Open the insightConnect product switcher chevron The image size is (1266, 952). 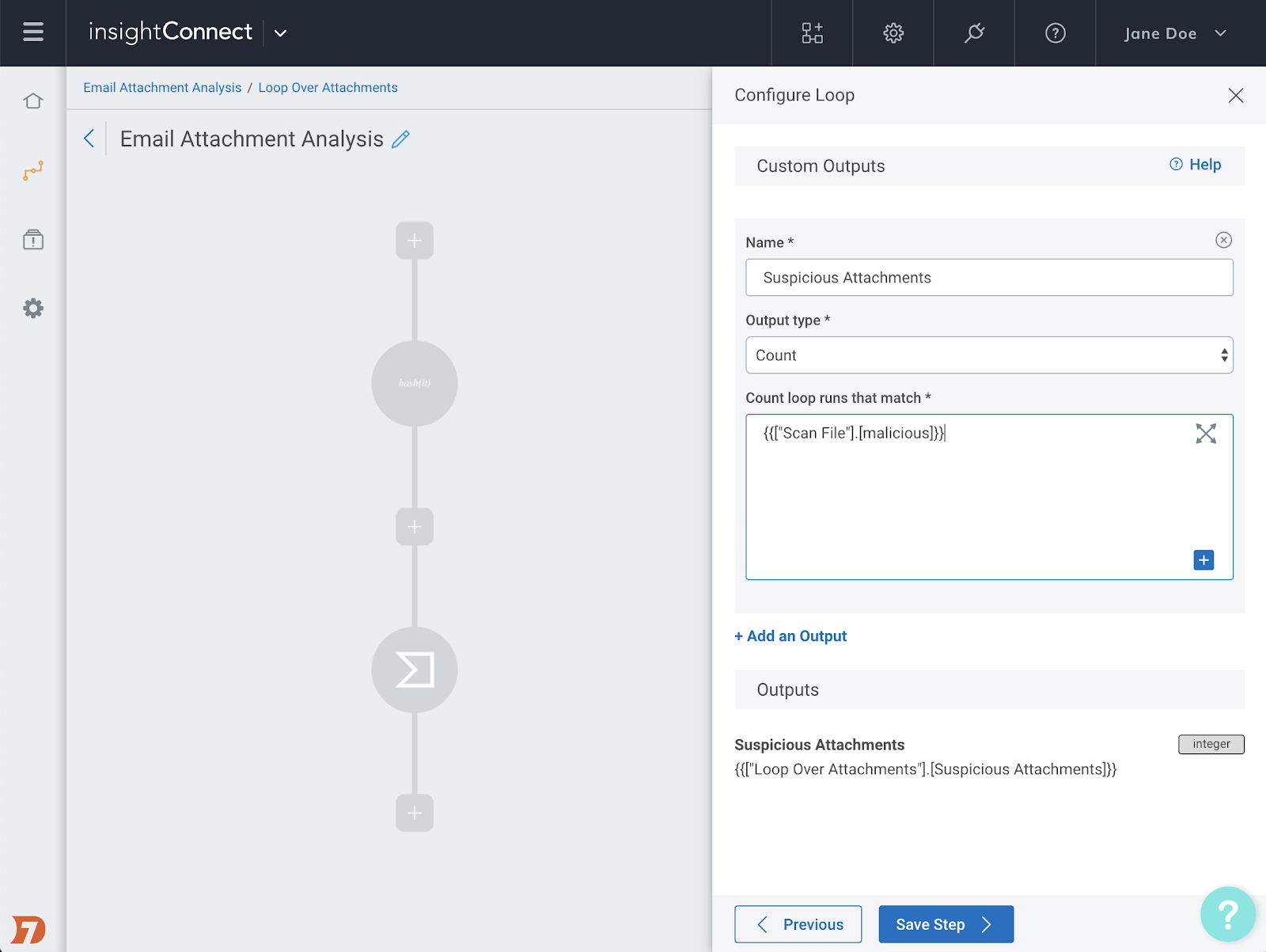coord(280,33)
